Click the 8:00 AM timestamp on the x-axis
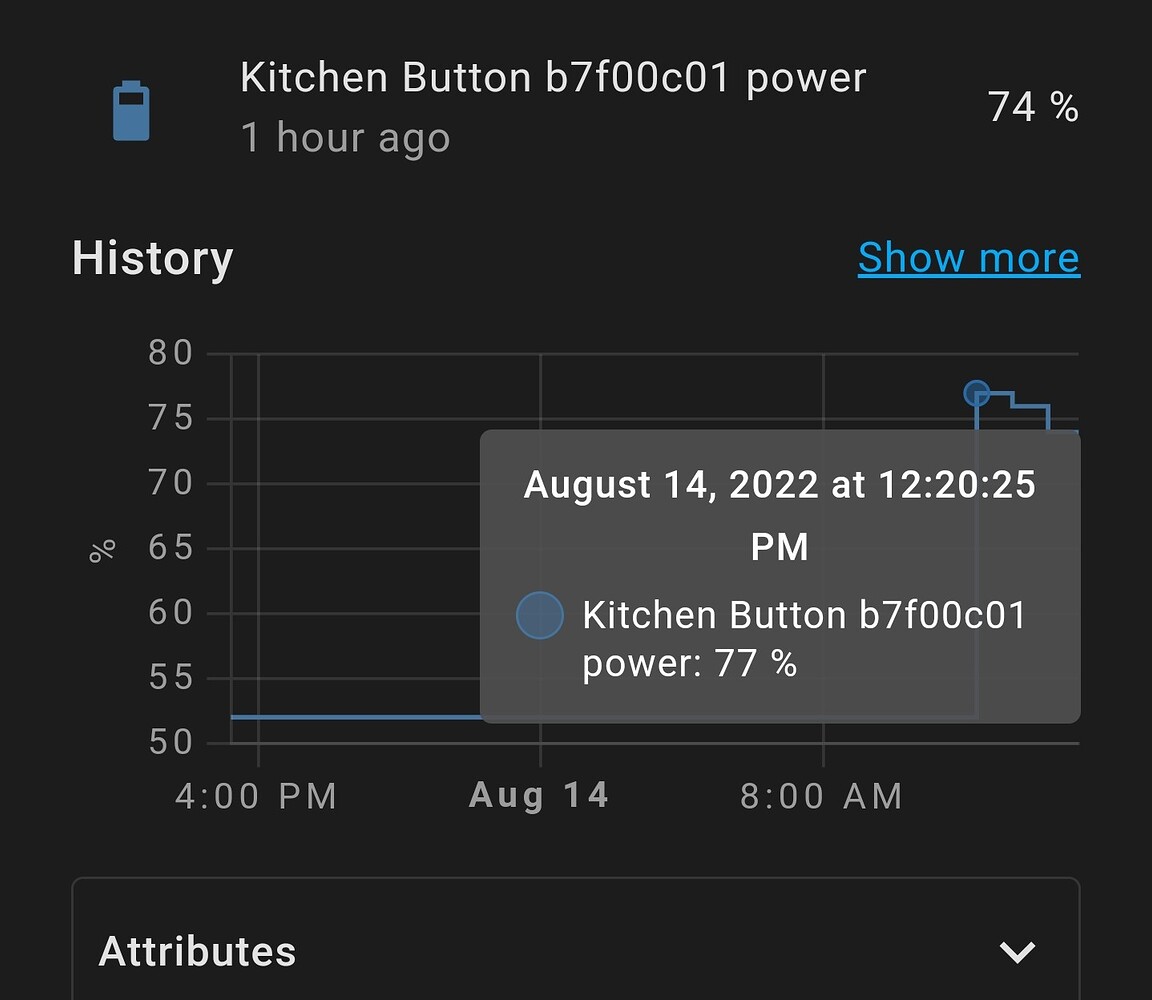Viewport: 1152px width, 1000px height. 821,794
